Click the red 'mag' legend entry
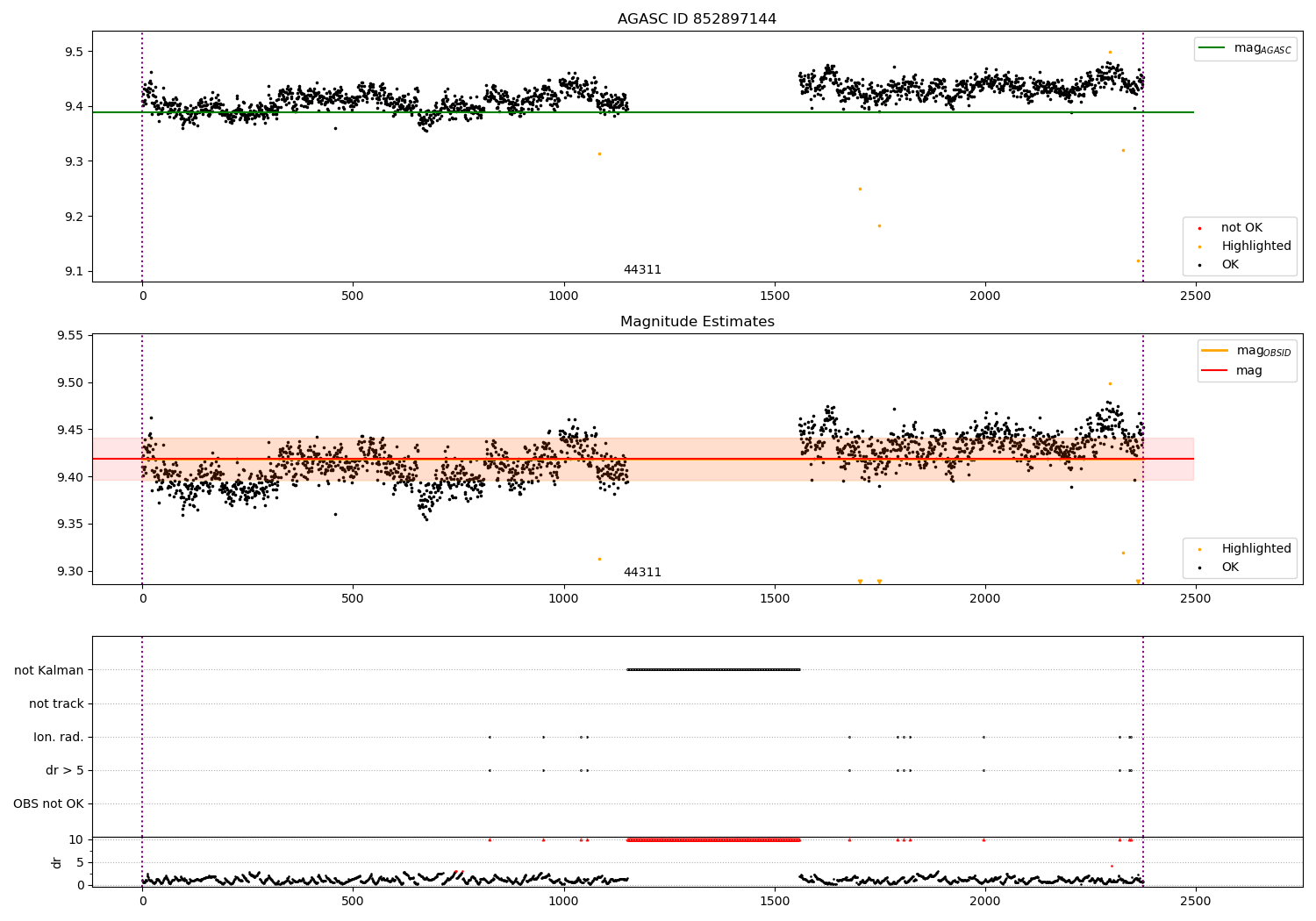The height and width of the screenshot is (921, 1316). 1232,370
